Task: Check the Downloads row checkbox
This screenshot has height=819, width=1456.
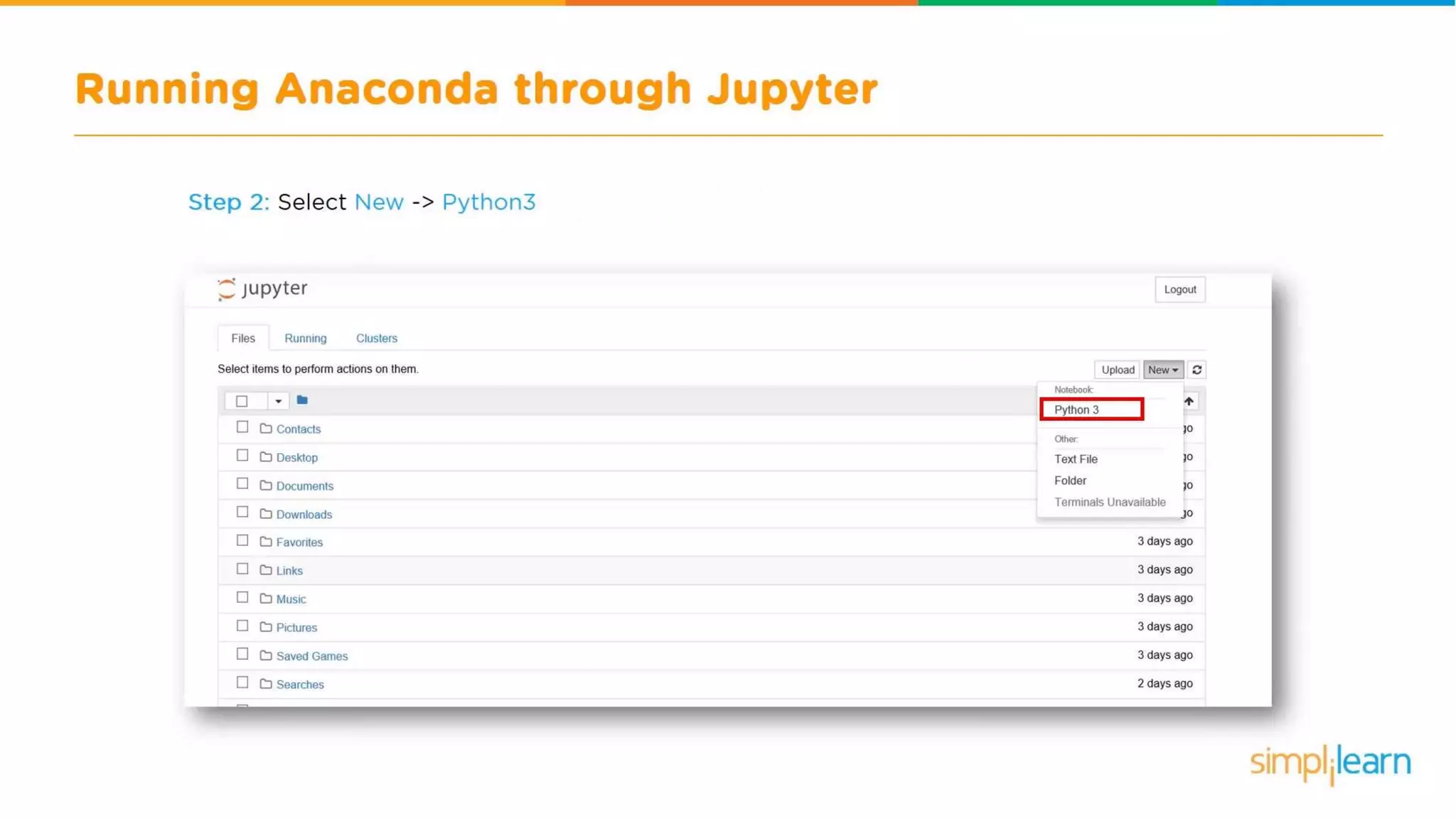Action: click(x=242, y=513)
